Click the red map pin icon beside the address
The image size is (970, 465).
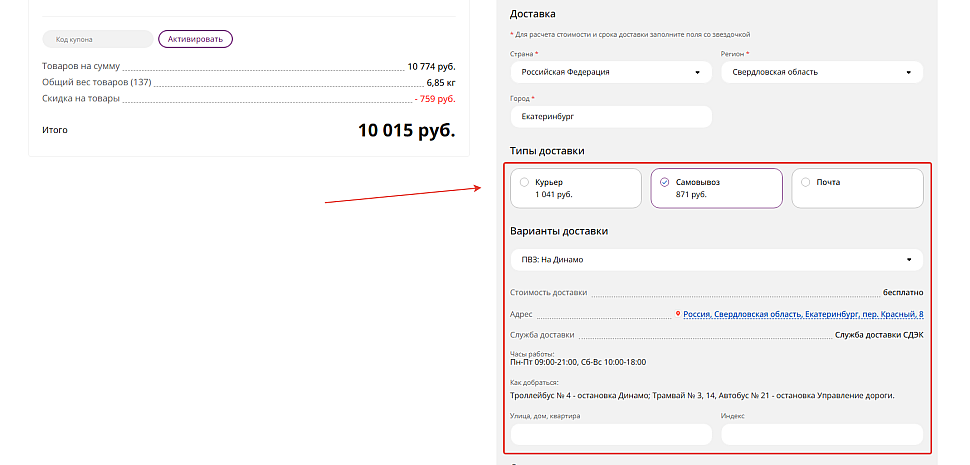coord(678,314)
